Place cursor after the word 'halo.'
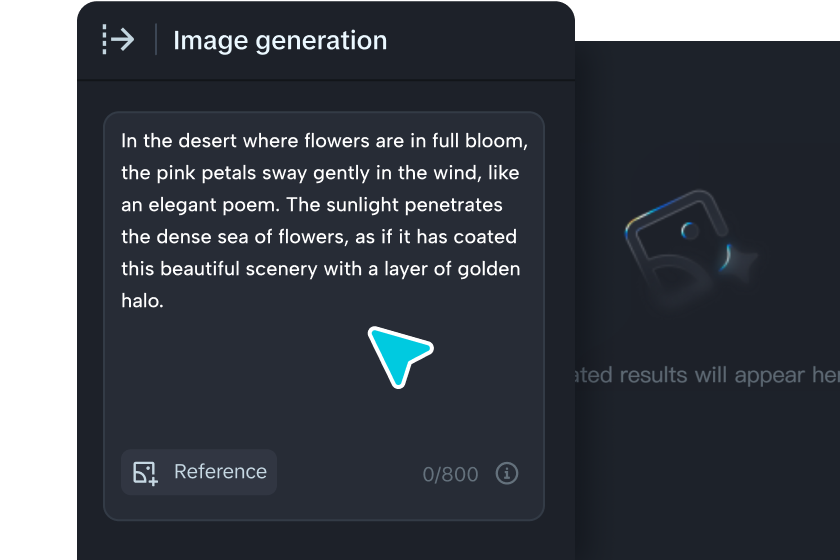 (165, 301)
